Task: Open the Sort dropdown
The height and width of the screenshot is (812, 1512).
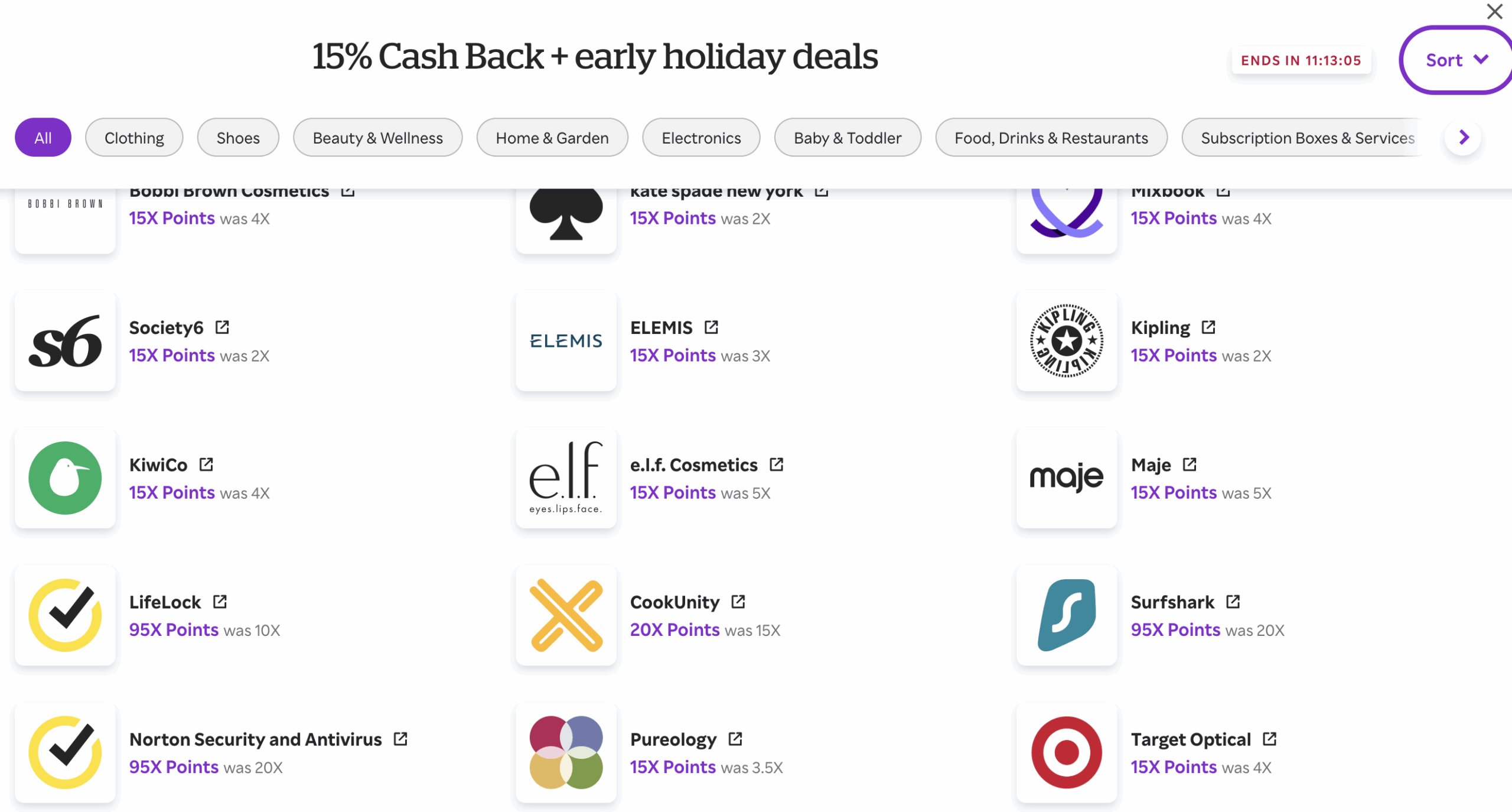Action: click(1455, 60)
